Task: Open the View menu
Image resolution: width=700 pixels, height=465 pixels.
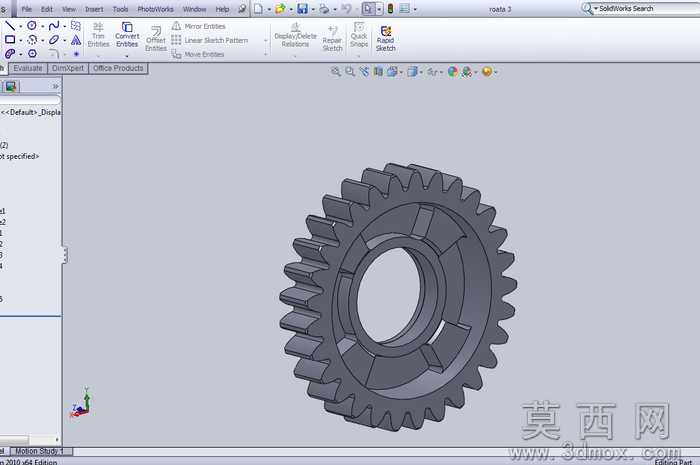Action: tap(69, 9)
